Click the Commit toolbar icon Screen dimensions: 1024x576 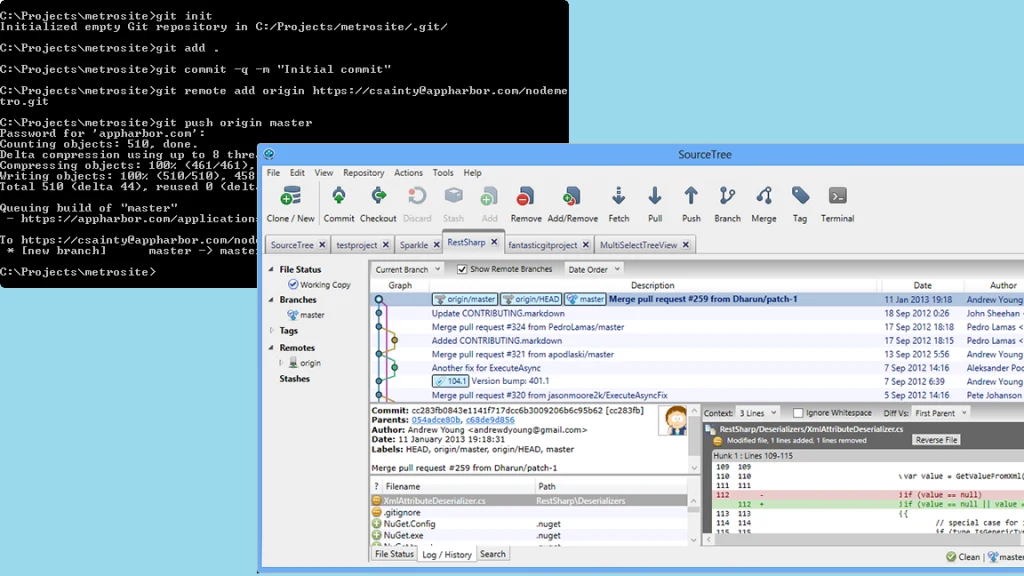339,197
